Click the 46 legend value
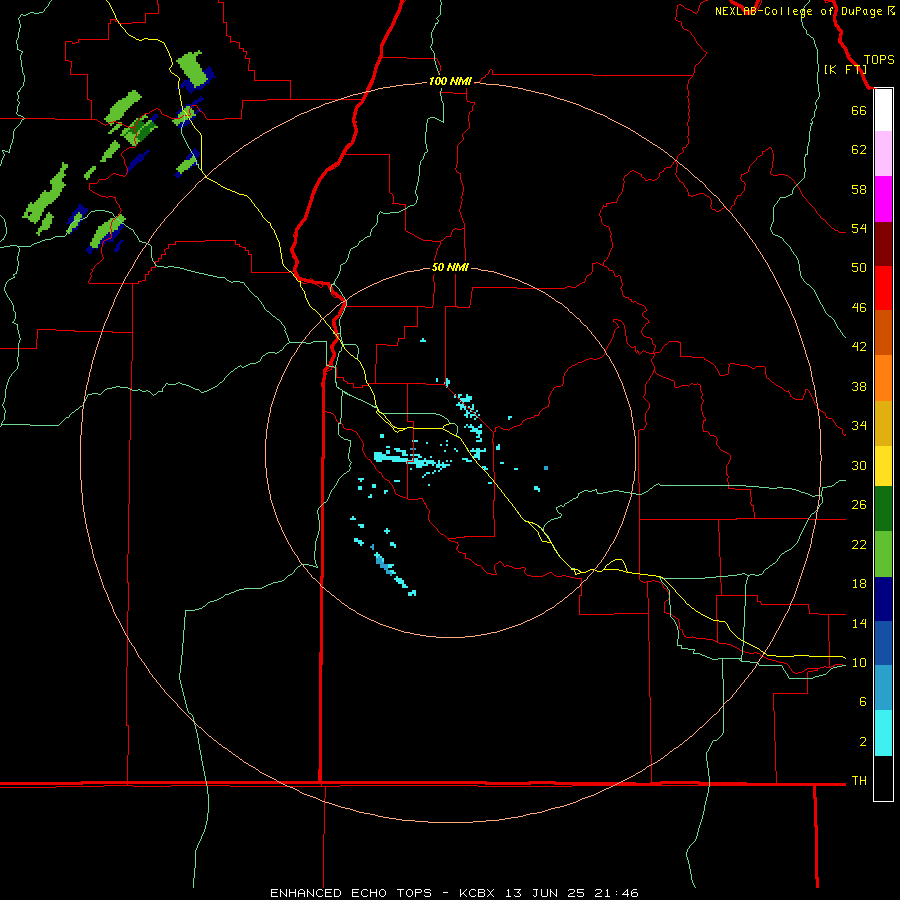 point(859,308)
